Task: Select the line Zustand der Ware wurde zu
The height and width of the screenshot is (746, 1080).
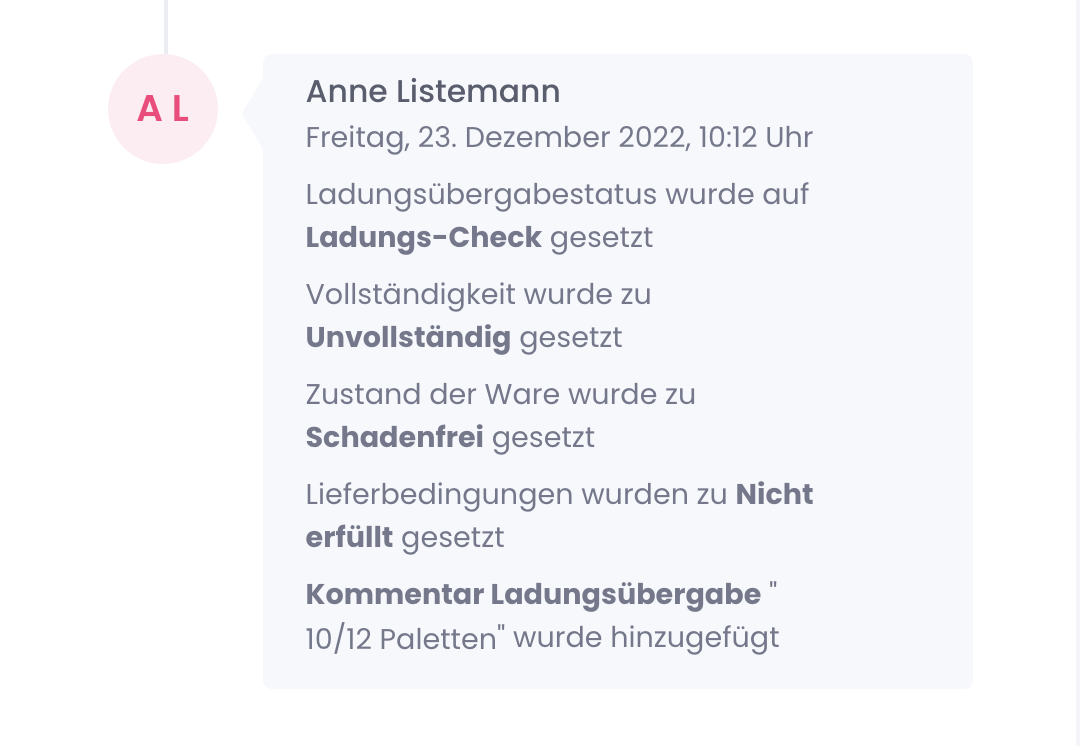Action: click(x=500, y=394)
